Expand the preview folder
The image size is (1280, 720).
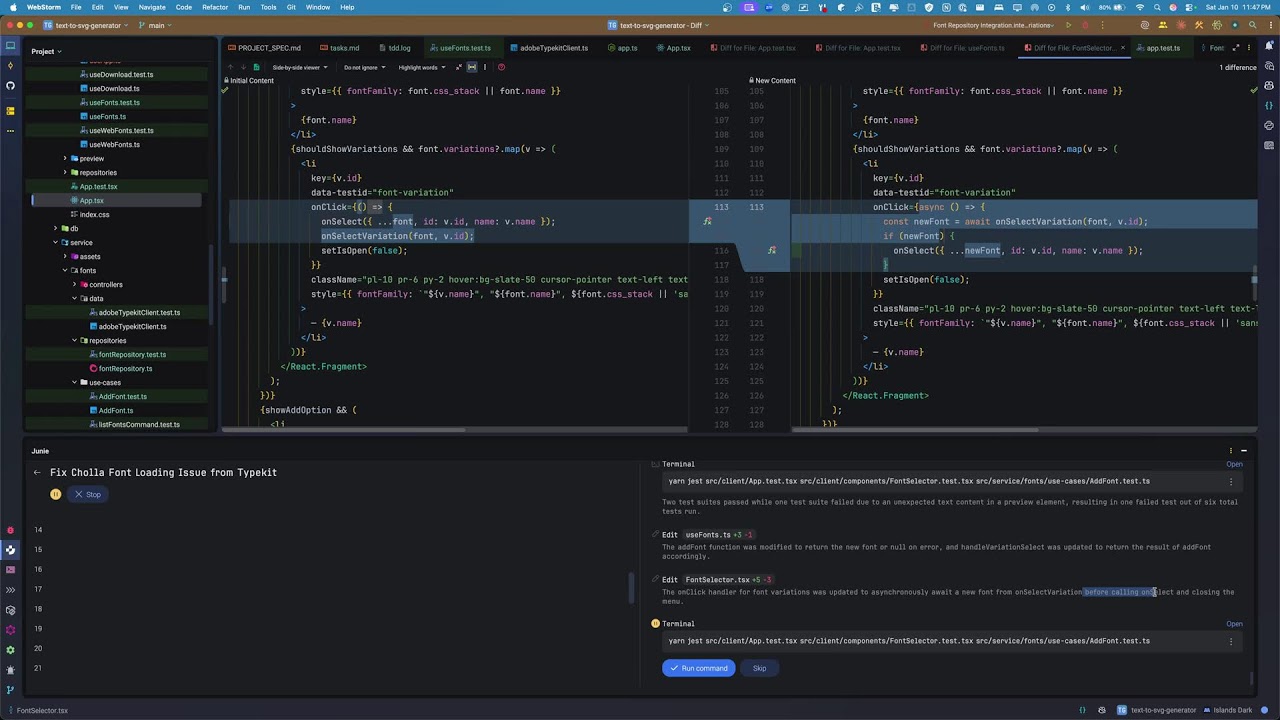[x=65, y=158]
